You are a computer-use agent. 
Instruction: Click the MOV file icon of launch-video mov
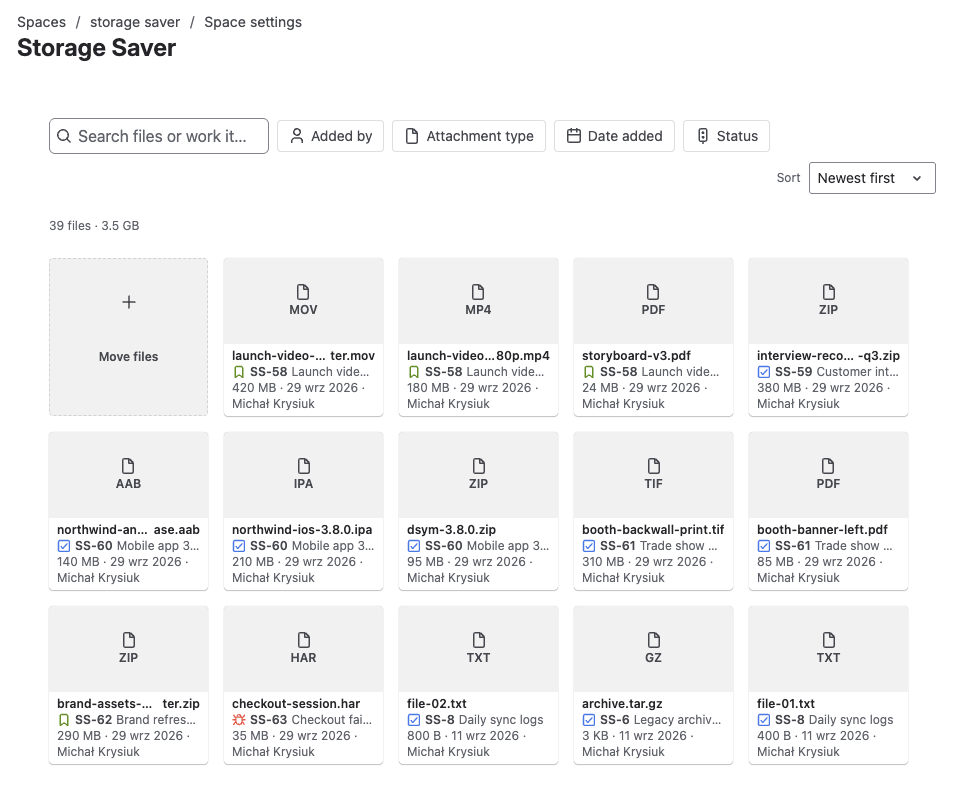pos(303,291)
